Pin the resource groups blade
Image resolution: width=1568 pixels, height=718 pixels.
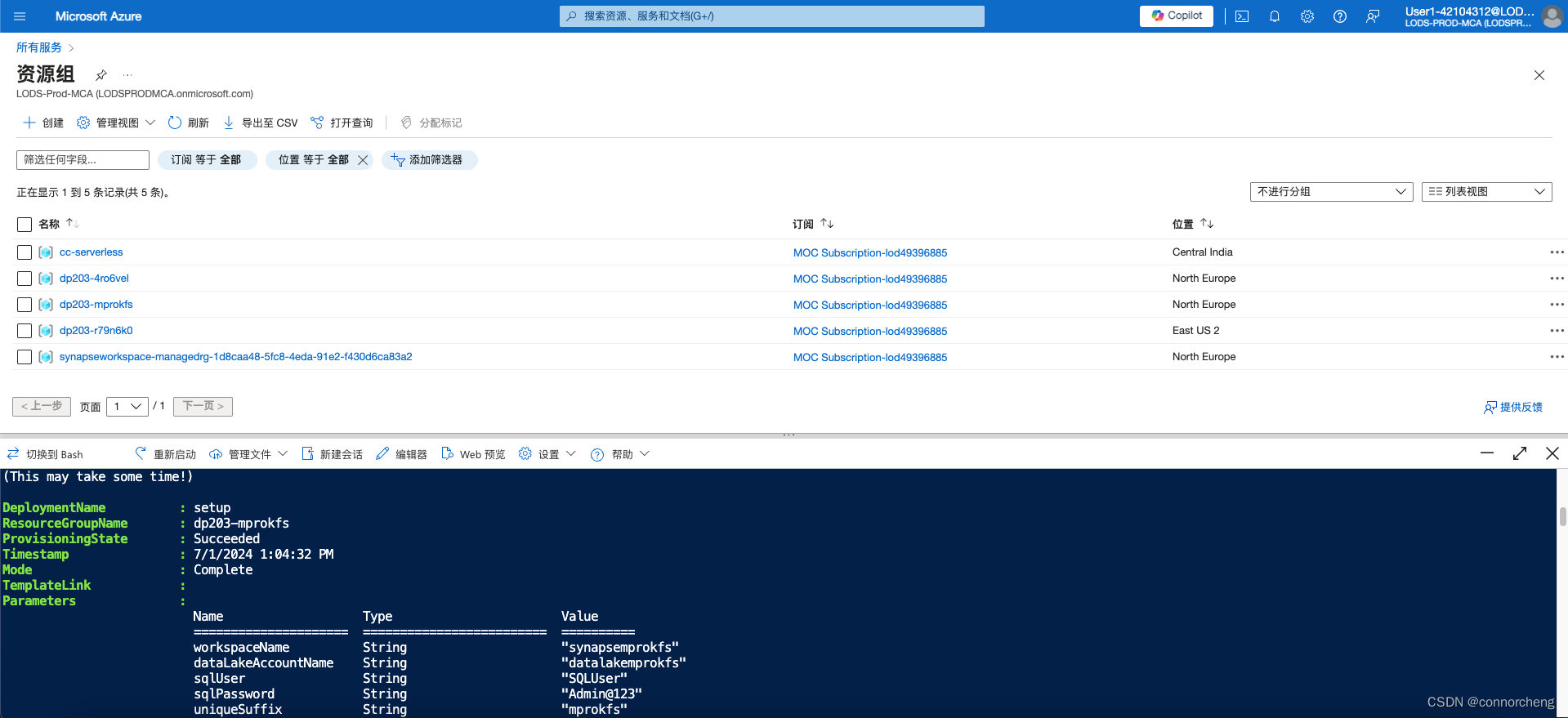coord(101,75)
